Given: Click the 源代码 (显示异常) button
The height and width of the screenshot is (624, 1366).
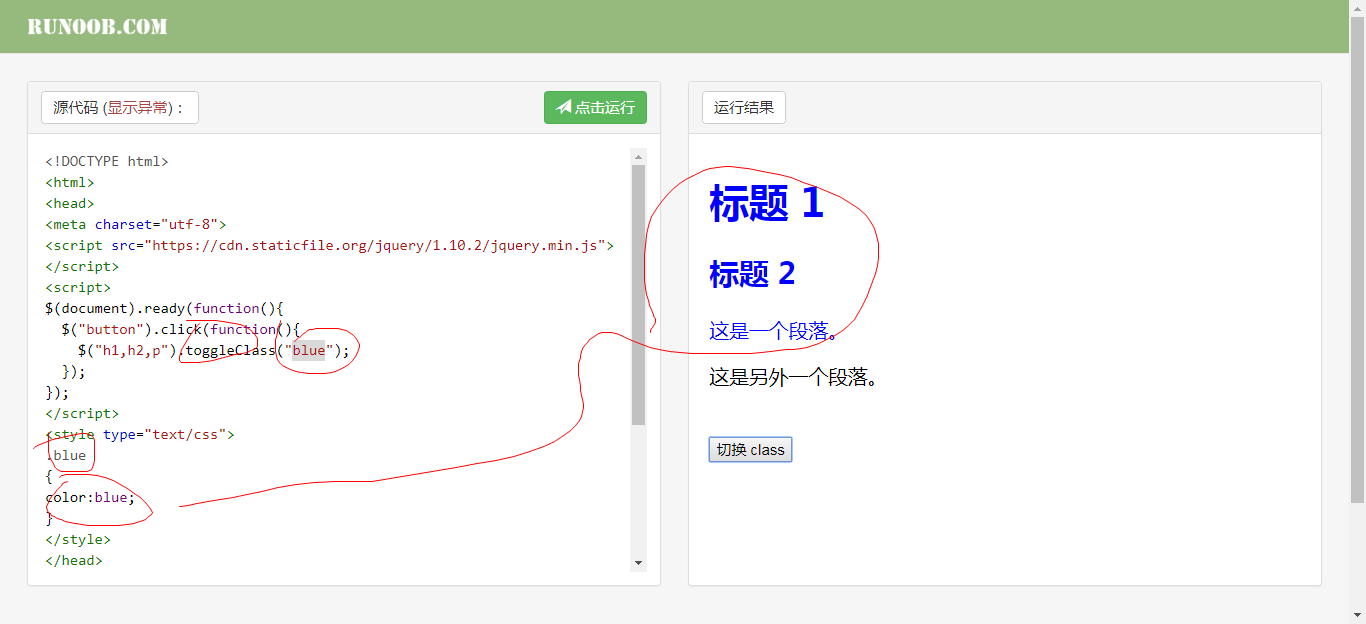Looking at the screenshot, I should [120, 108].
